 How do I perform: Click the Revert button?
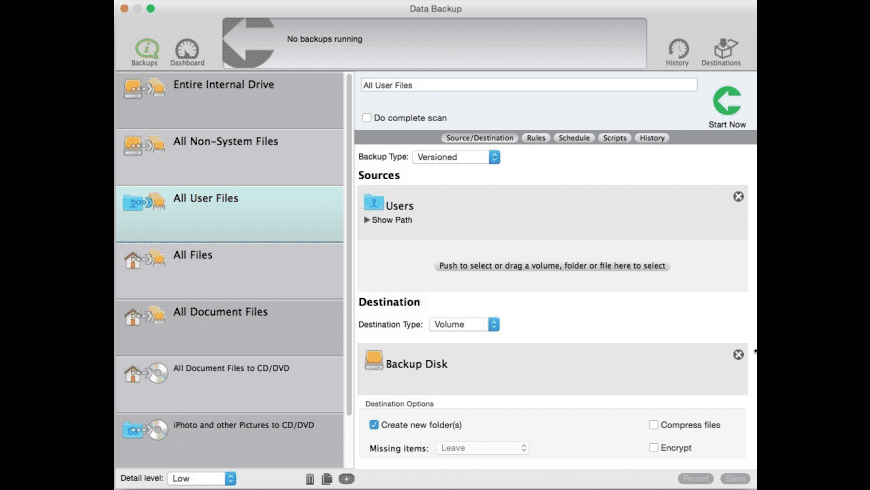696,478
